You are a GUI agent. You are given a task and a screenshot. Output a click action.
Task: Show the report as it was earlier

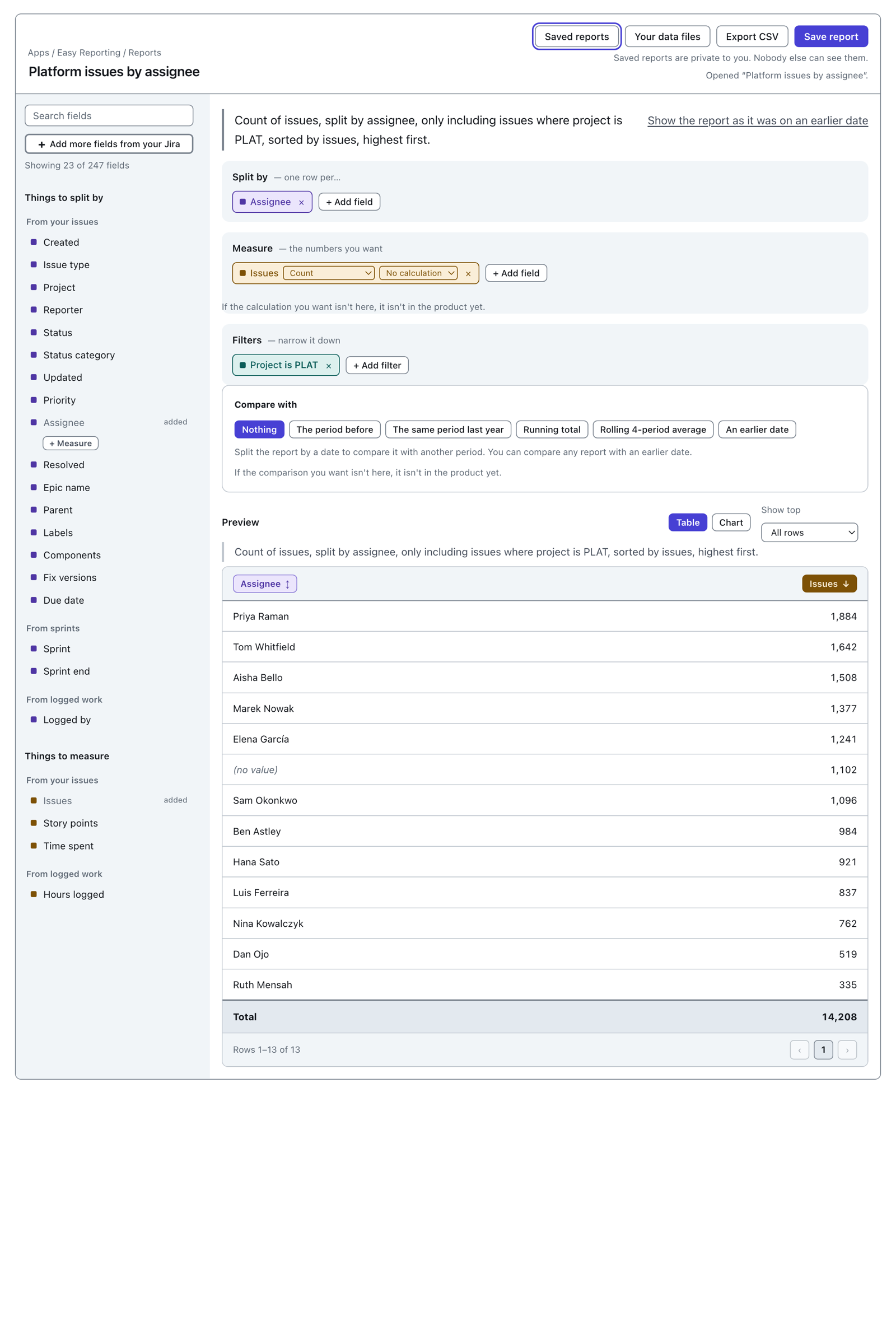(x=757, y=120)
